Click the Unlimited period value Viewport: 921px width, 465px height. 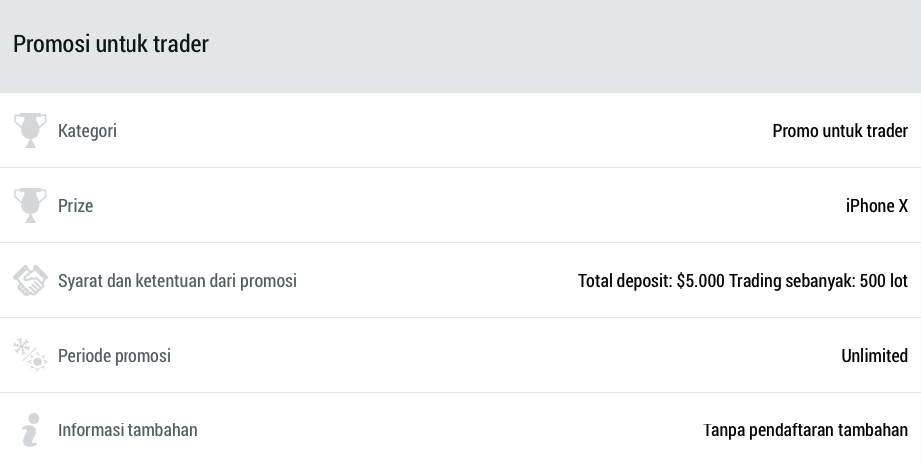coord(874,356)
